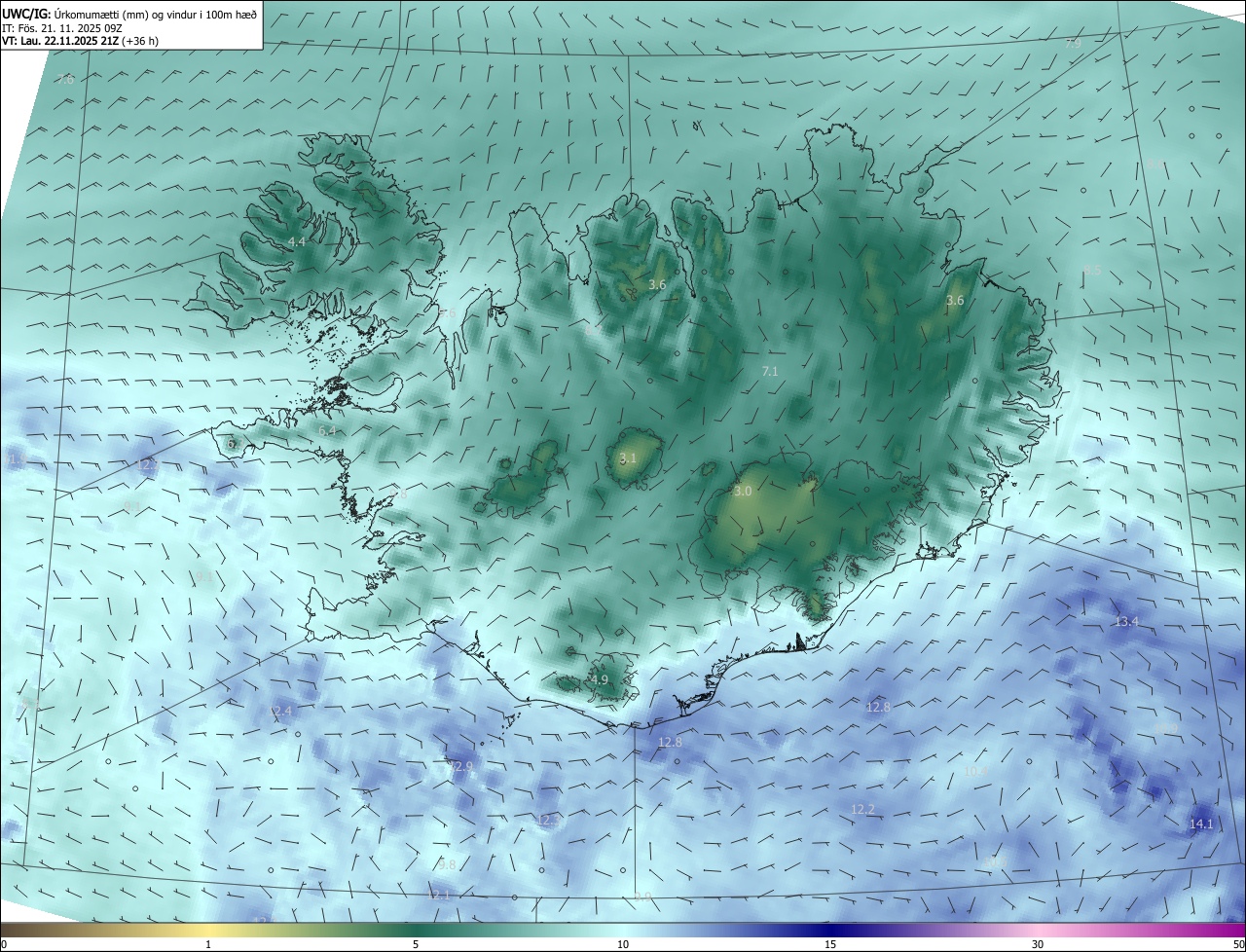Click the 14.1 value on the map
The width and height of the screenshot is (1246, 952).
(1201, 824)
